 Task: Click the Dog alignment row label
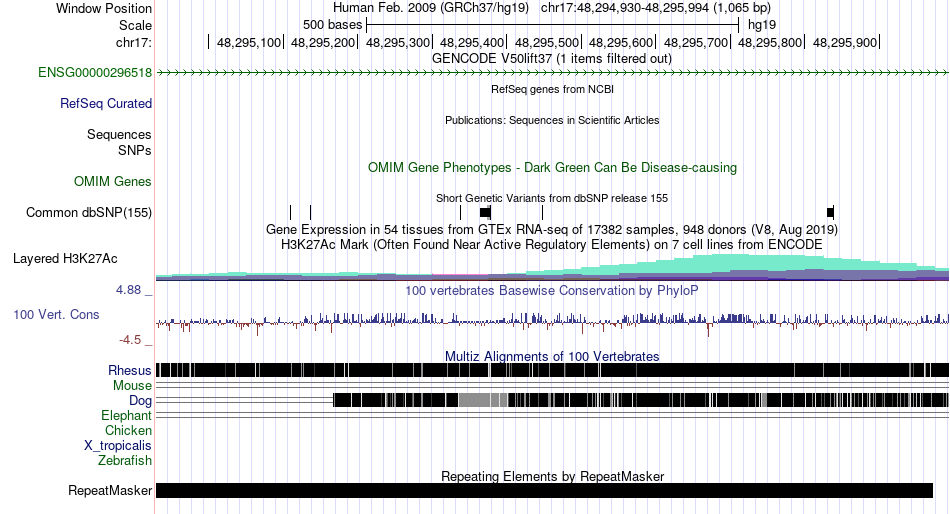coord(140,401)
